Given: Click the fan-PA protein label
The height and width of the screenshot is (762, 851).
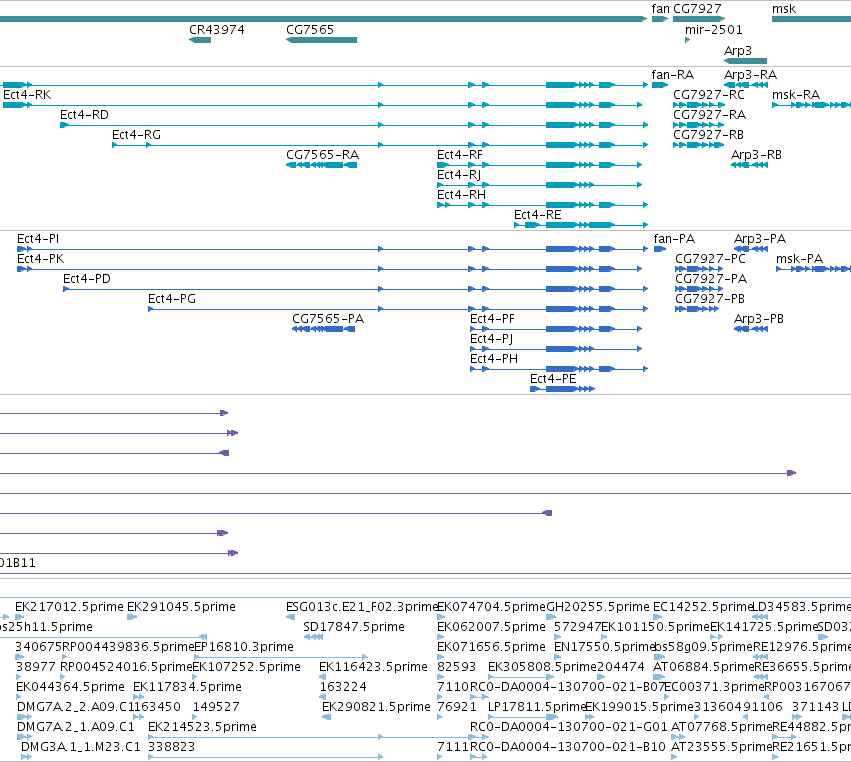Looking at the screenshot, I should (674, 239).
